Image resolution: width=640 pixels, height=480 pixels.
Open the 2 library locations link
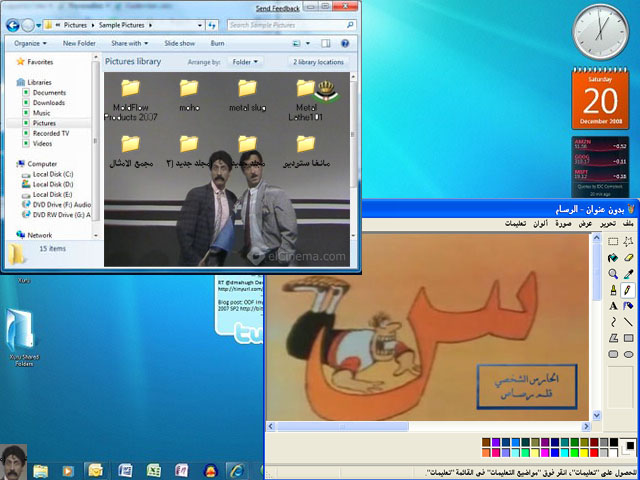click(x=318, y=62)
